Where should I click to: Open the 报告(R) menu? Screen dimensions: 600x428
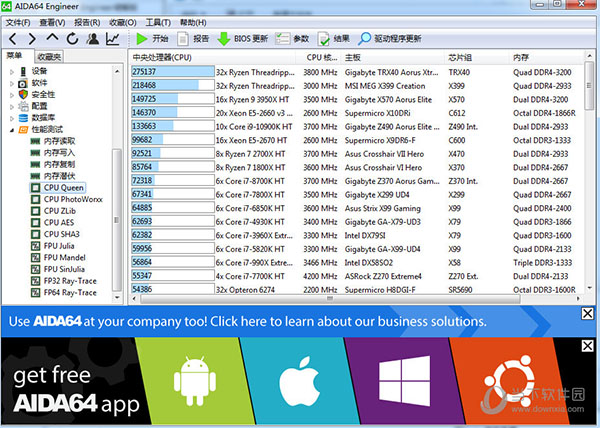87,23
